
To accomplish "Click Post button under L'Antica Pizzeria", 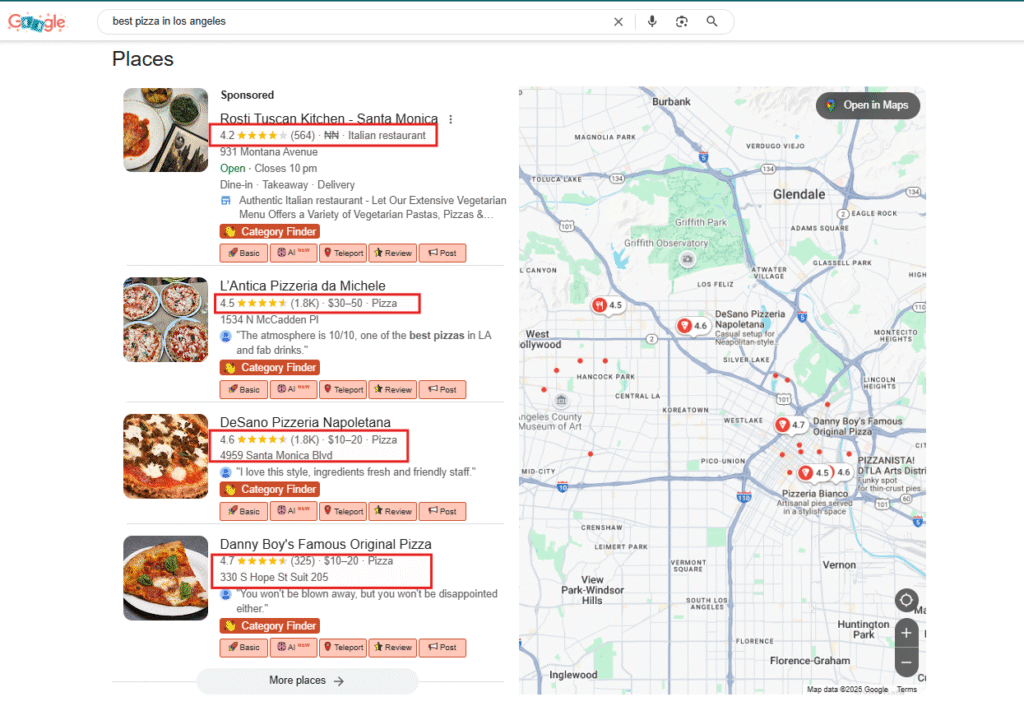I will [442, 389].
